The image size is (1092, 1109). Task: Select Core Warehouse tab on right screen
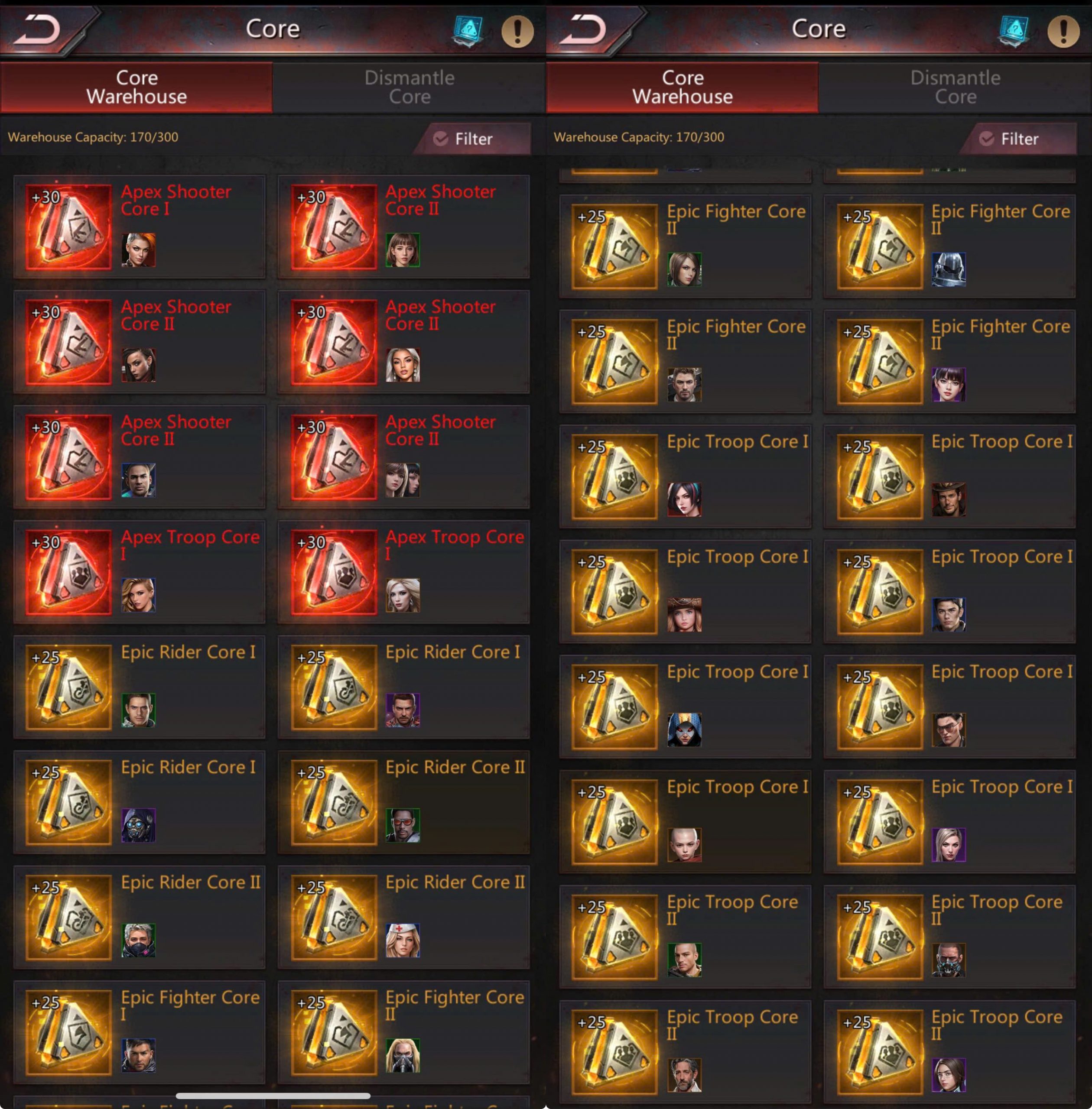coord(682,87)
